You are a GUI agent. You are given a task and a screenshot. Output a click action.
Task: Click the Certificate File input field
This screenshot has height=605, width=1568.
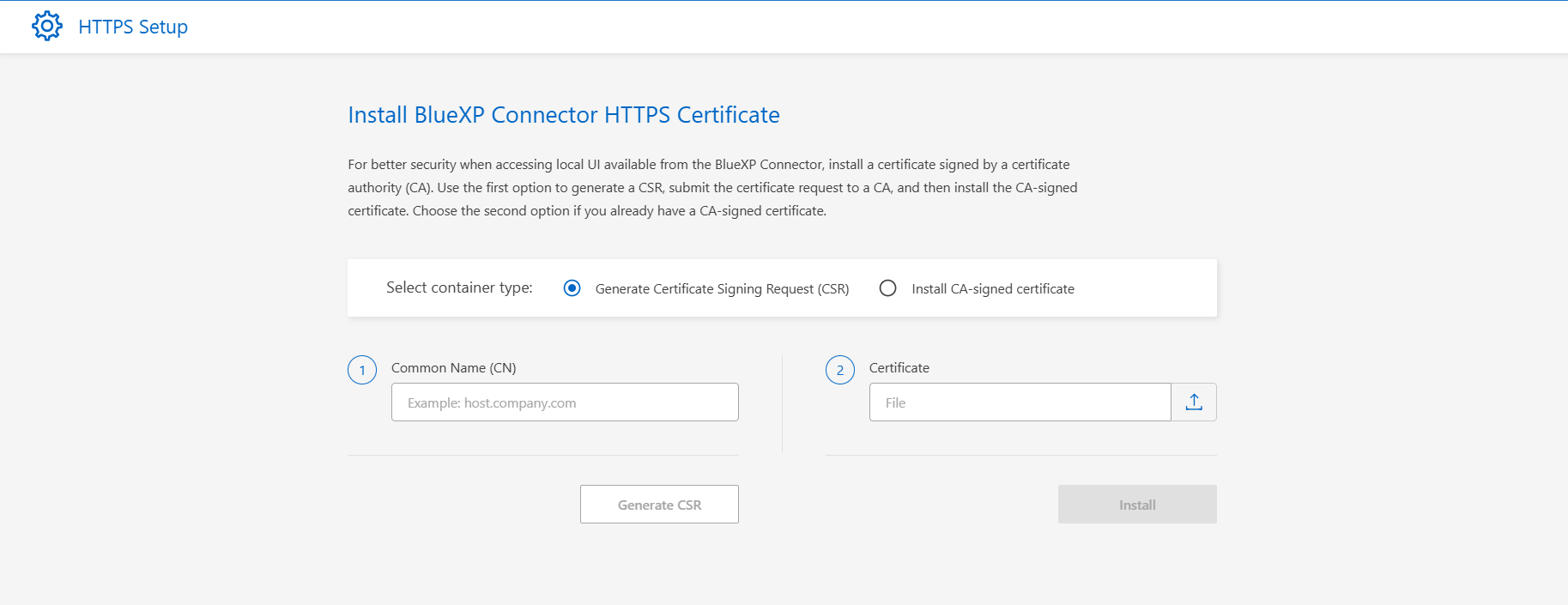1020,402
